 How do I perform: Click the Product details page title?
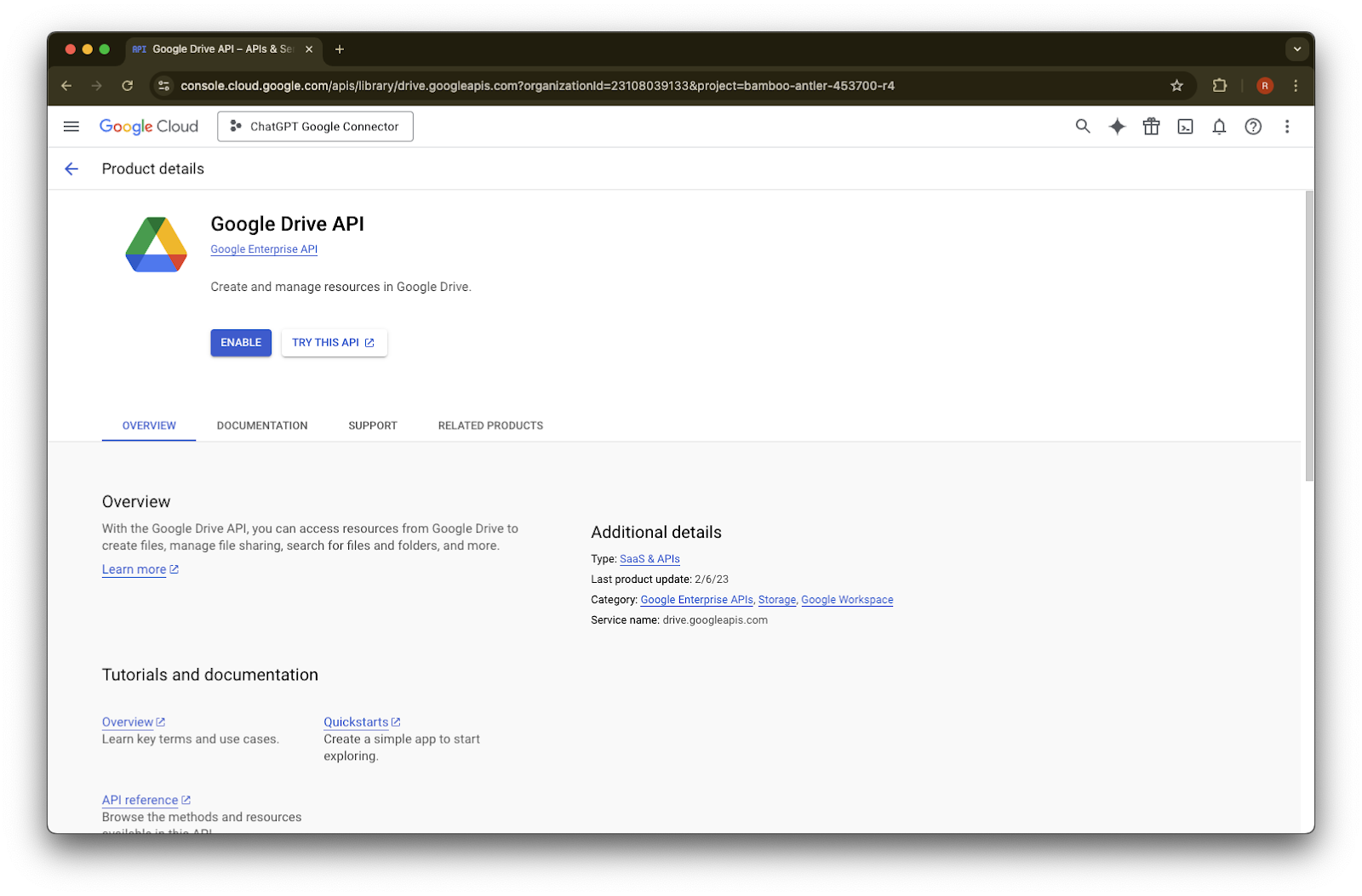[153, 168]
